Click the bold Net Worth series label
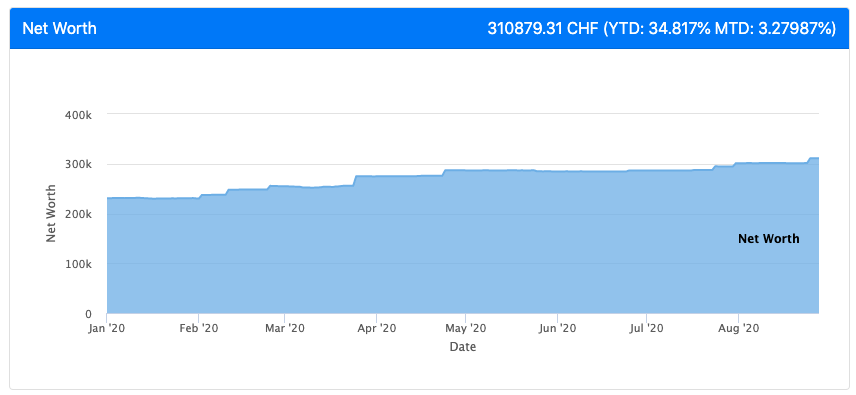This screenshot has height=395, width=856. coord(769,239)
